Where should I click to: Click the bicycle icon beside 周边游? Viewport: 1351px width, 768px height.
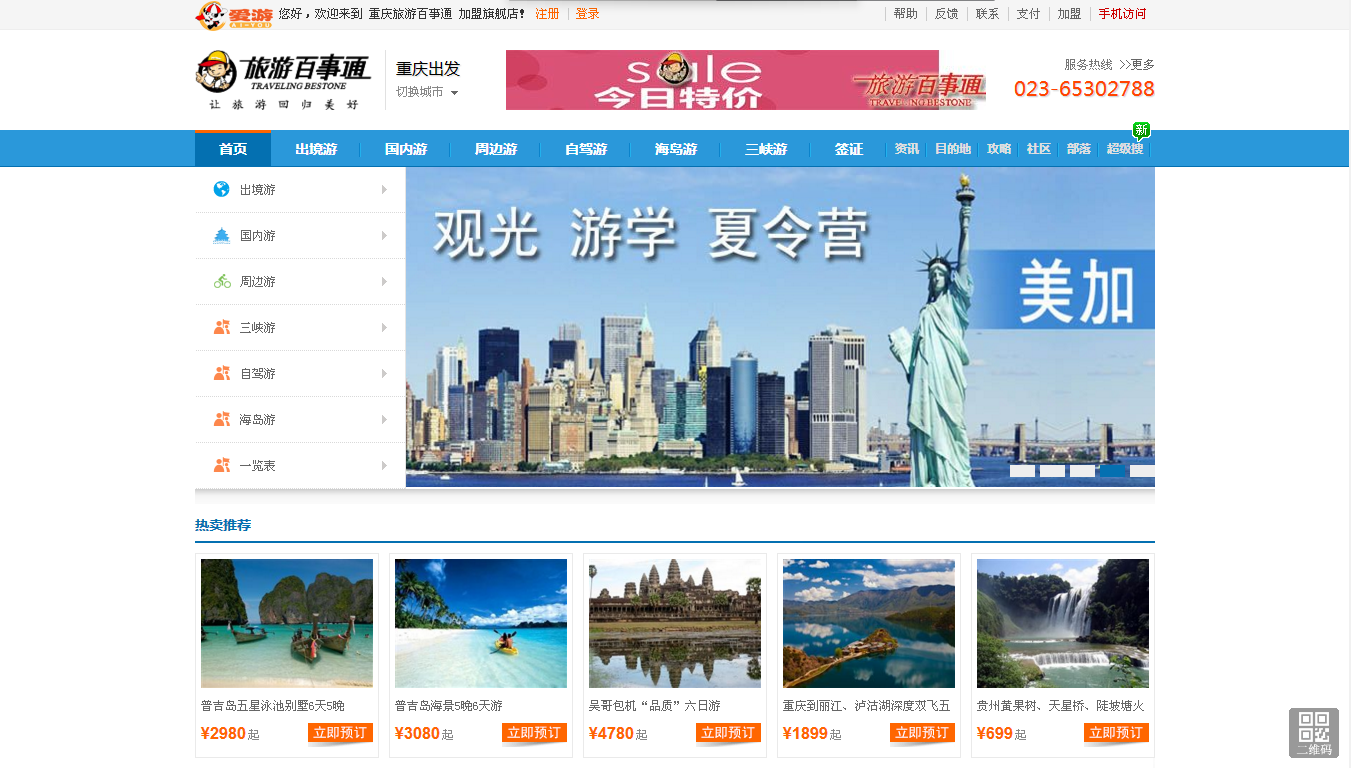(222, 281)
